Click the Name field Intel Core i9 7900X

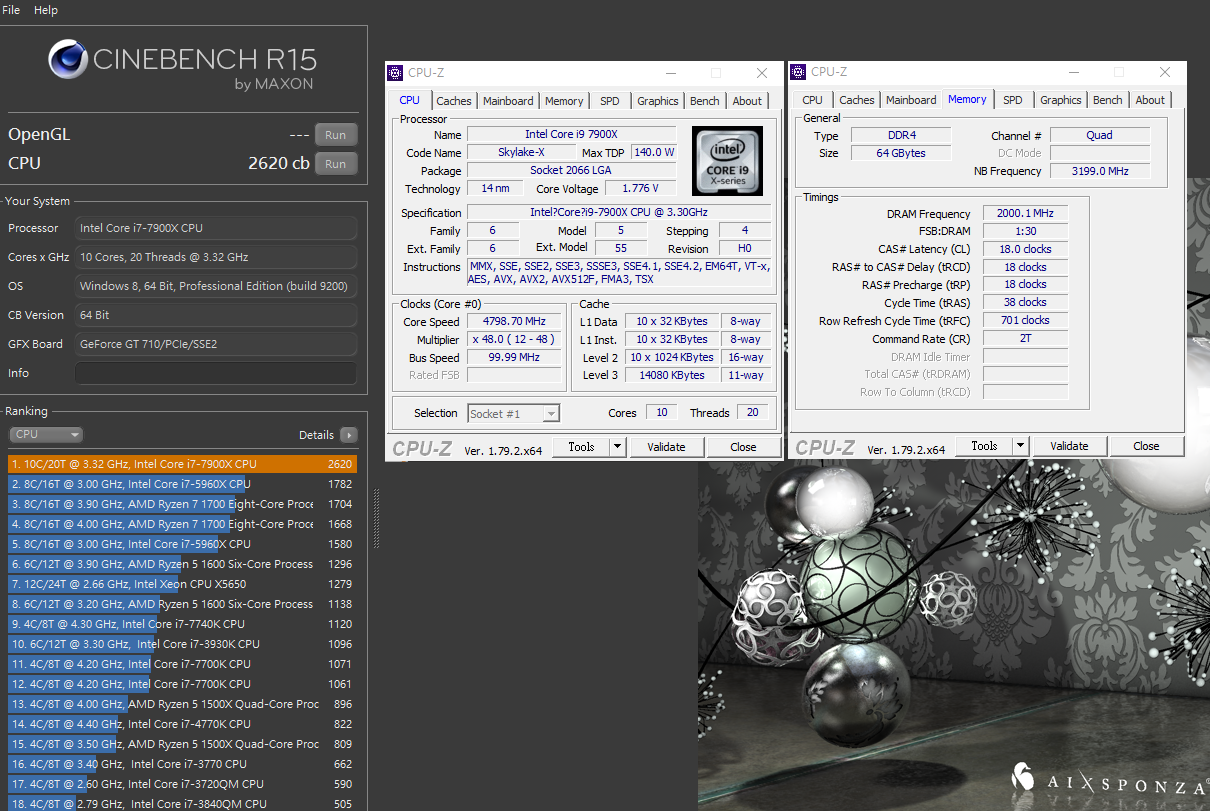click(x=572, y=134)
